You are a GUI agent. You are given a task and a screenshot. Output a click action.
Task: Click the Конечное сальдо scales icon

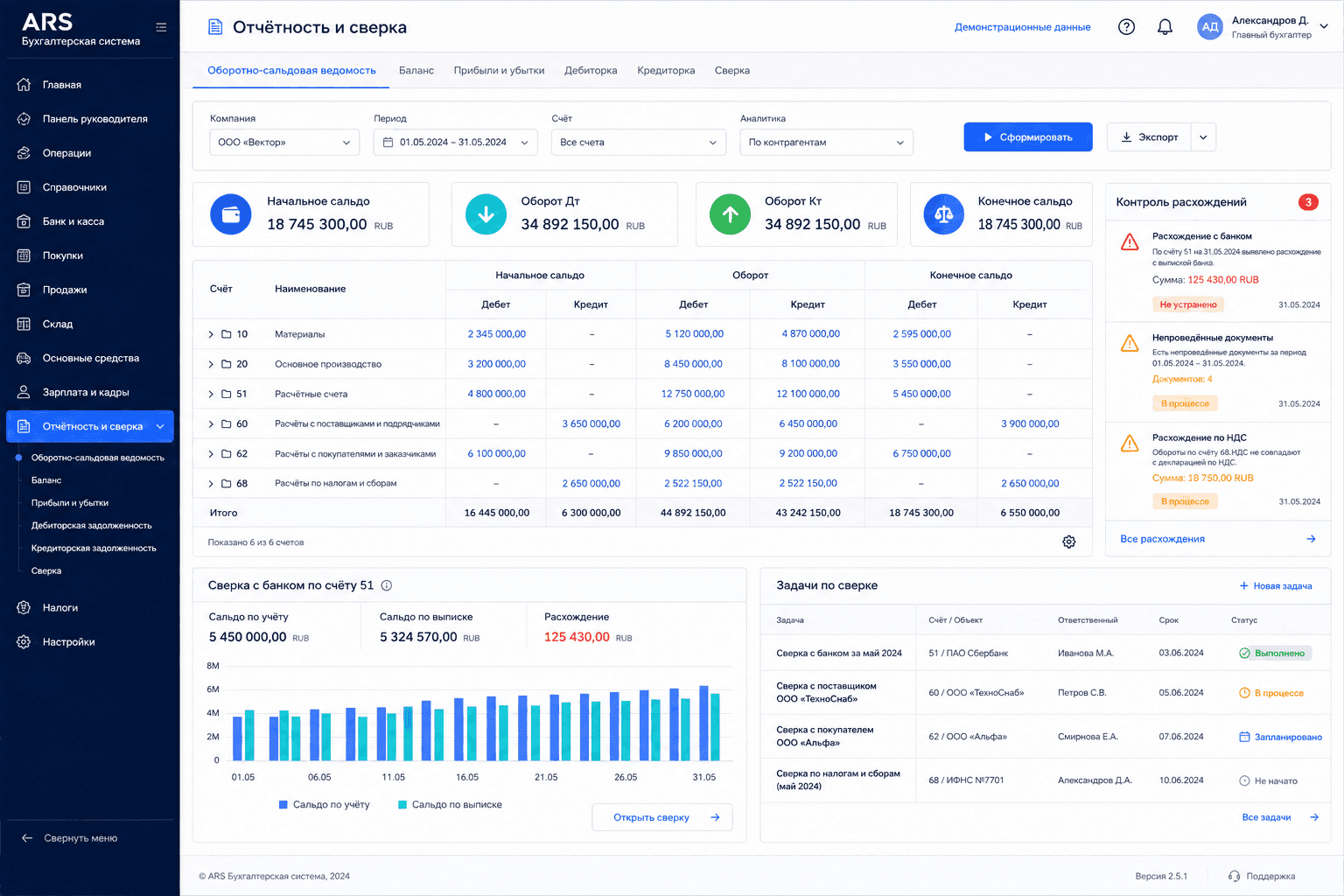click(x=944, y=214)
